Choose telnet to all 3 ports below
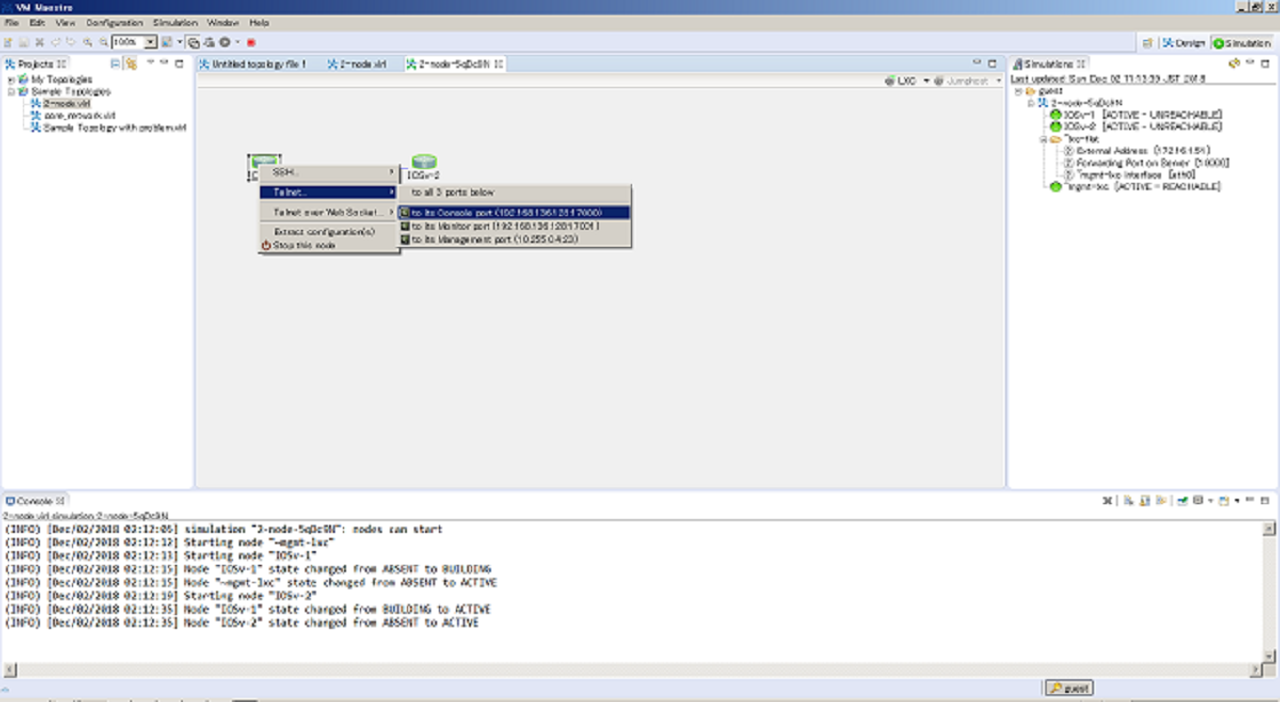1280x720 pixels. click(x=514, y=192)
